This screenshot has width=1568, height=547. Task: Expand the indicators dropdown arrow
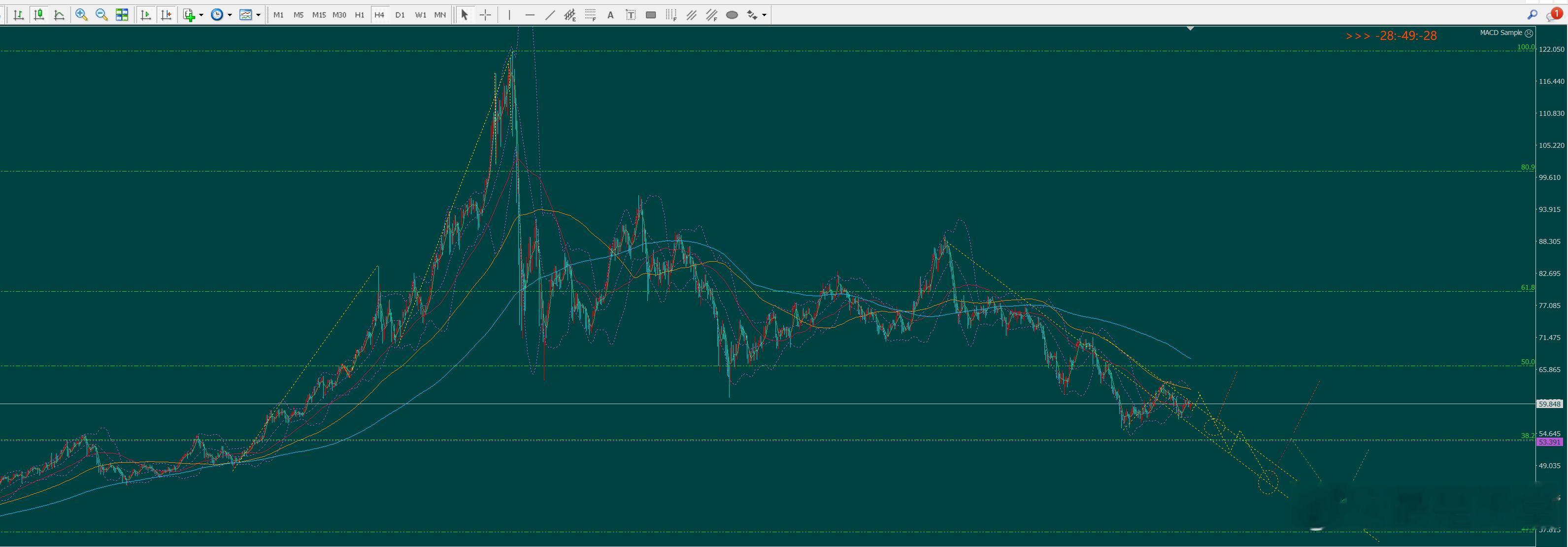pos(201,15)
